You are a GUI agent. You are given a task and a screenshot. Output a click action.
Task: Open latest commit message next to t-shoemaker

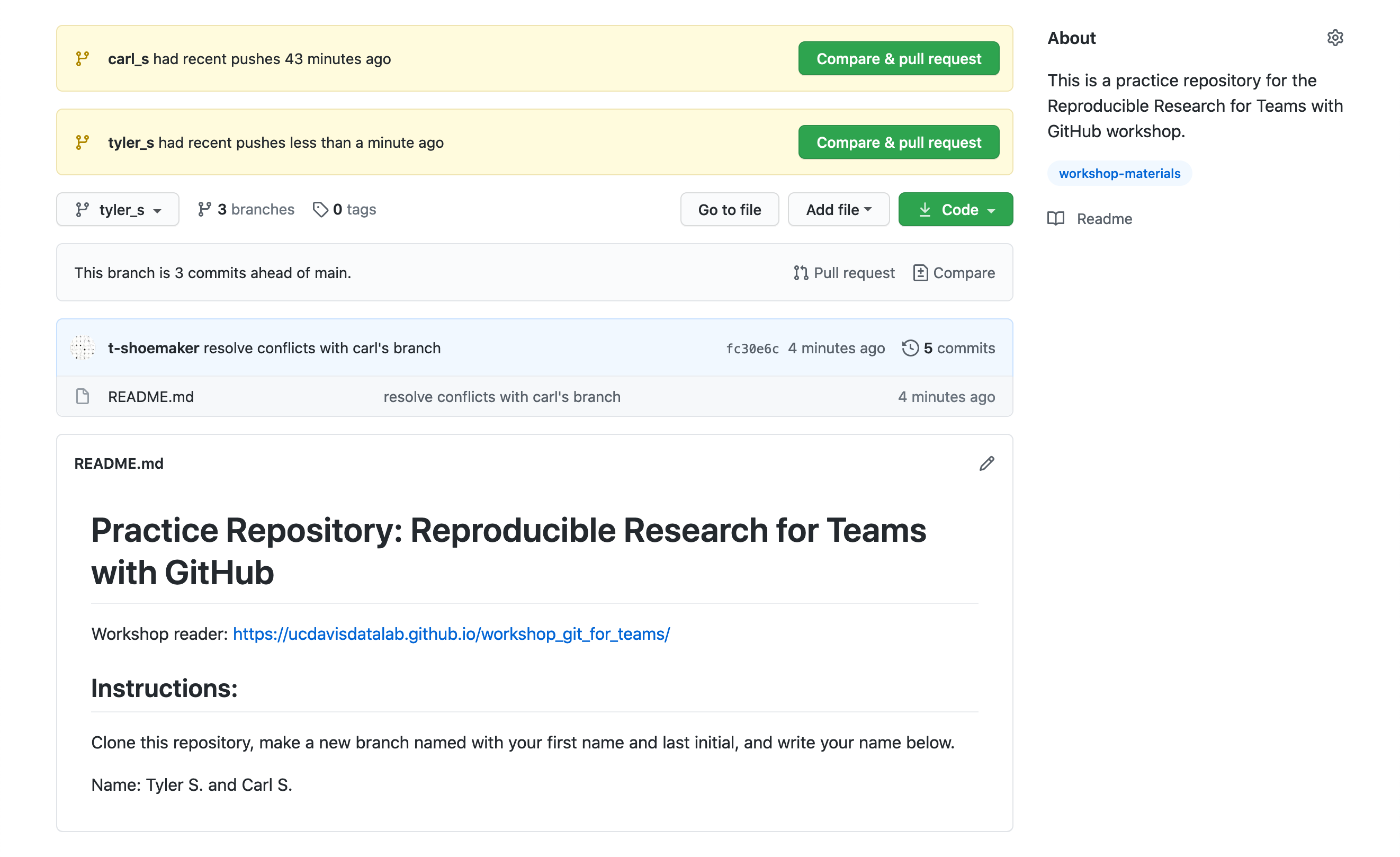[322, 348]
